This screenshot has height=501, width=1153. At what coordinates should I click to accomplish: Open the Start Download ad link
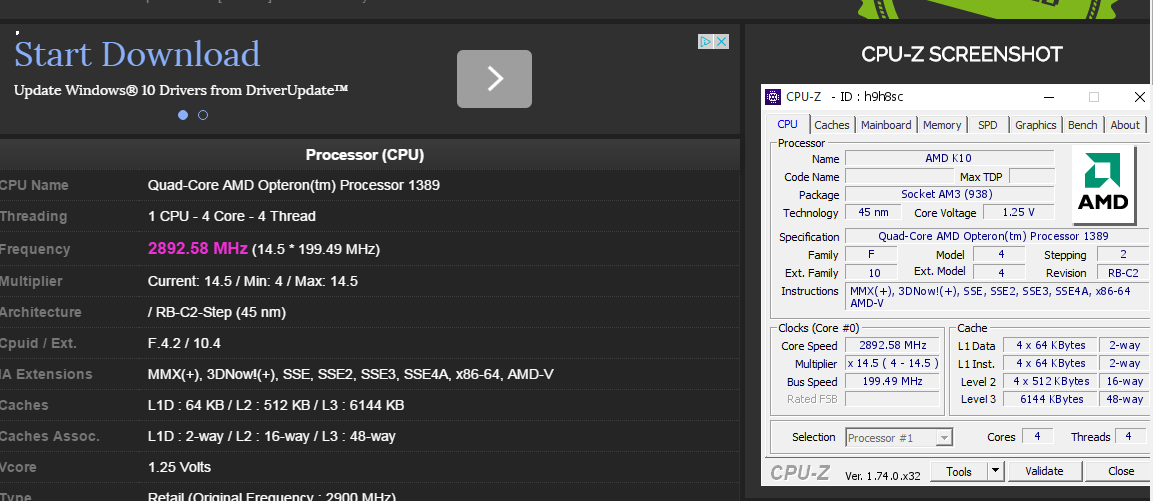(137, 55)
